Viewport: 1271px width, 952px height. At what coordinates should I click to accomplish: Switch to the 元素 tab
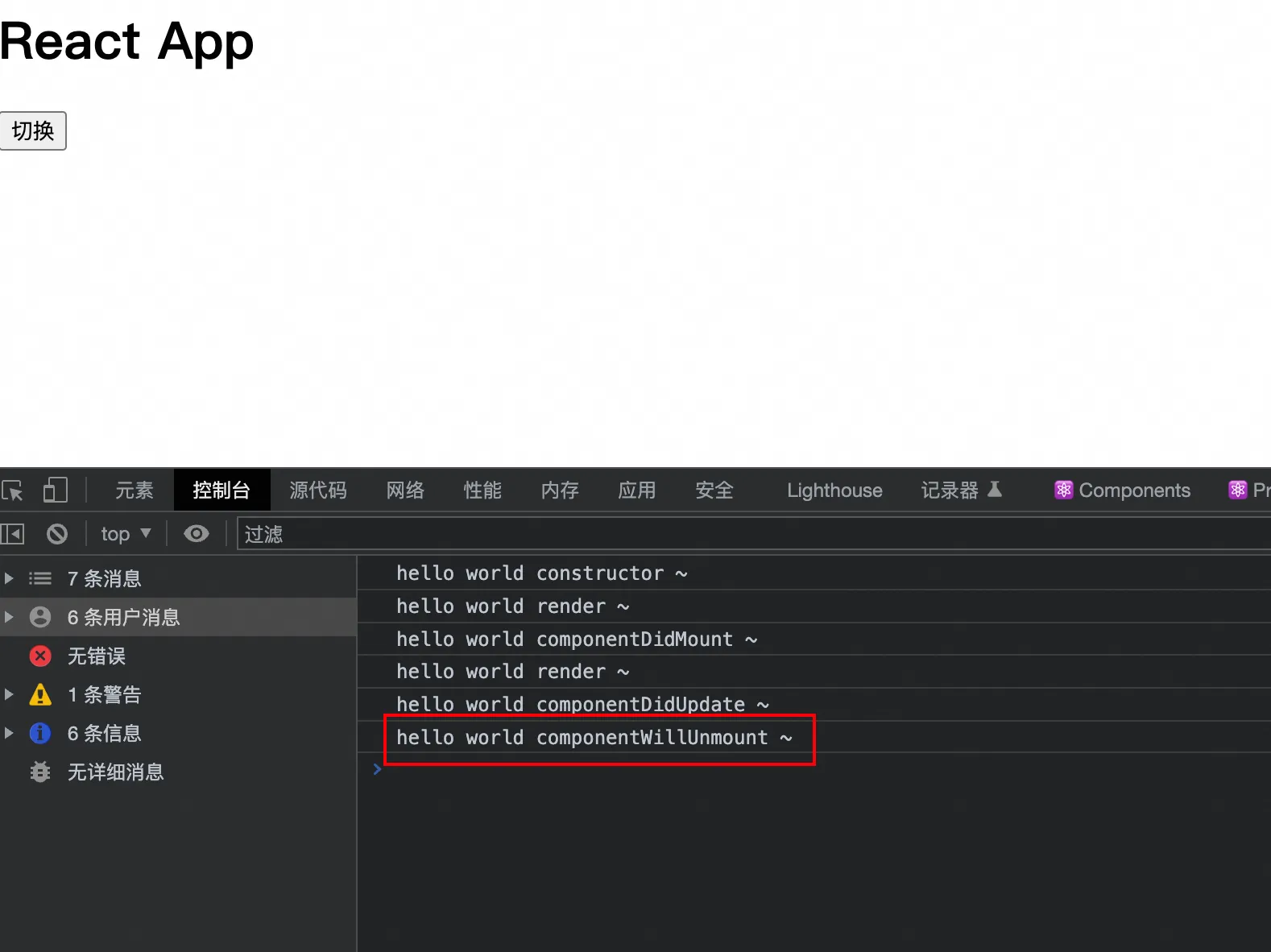(x=134, y=490)
